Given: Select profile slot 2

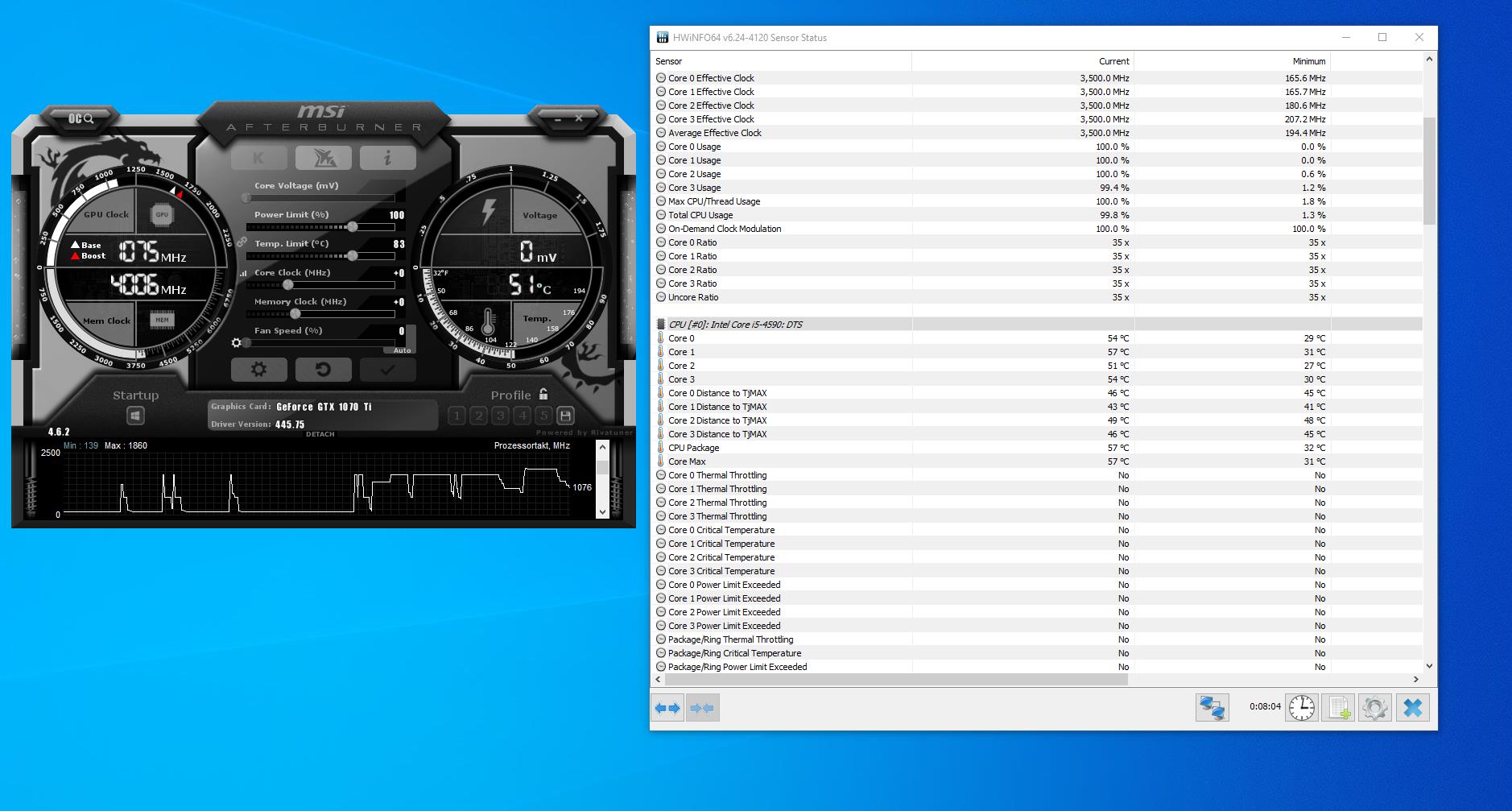Looking at the screenshot, I should [x=479, y=416].
